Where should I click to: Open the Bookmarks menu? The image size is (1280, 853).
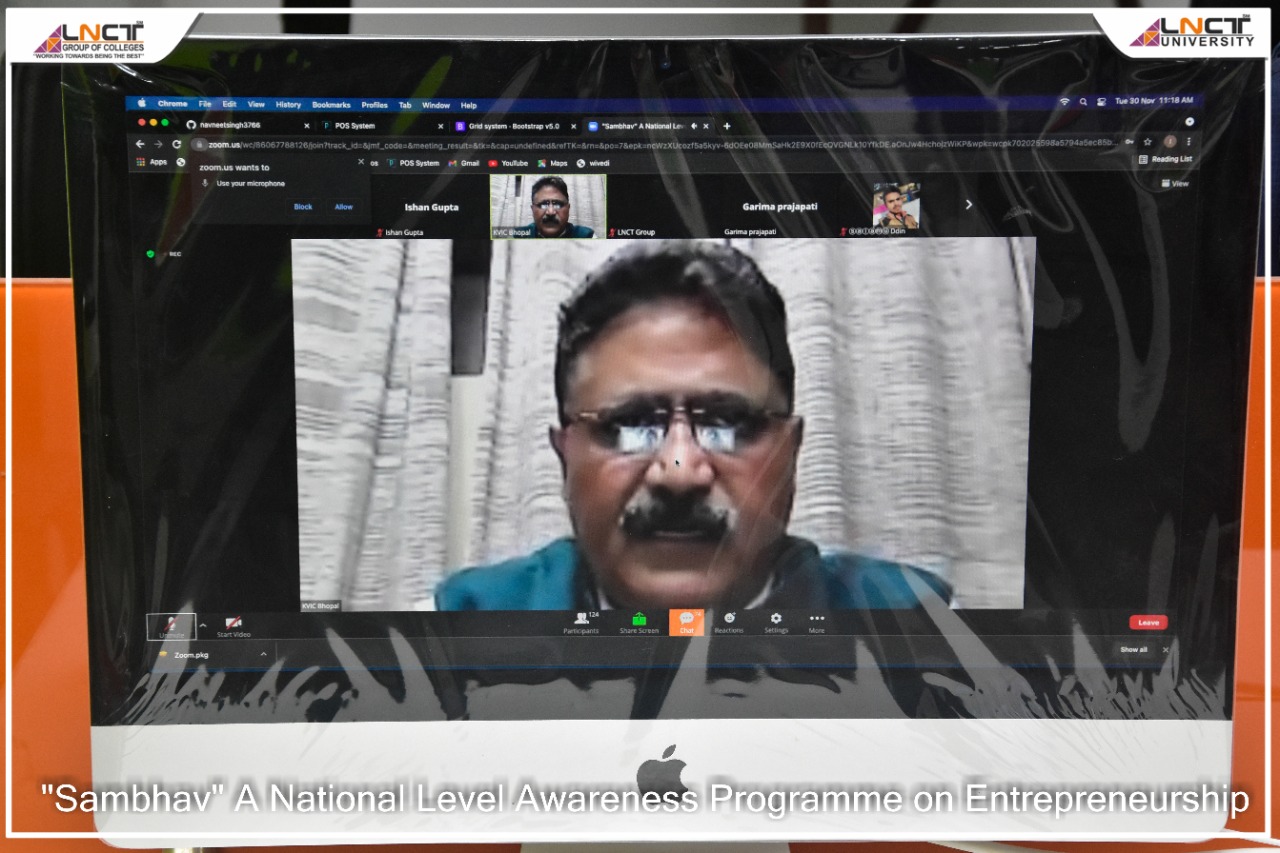tap(331, 104)
